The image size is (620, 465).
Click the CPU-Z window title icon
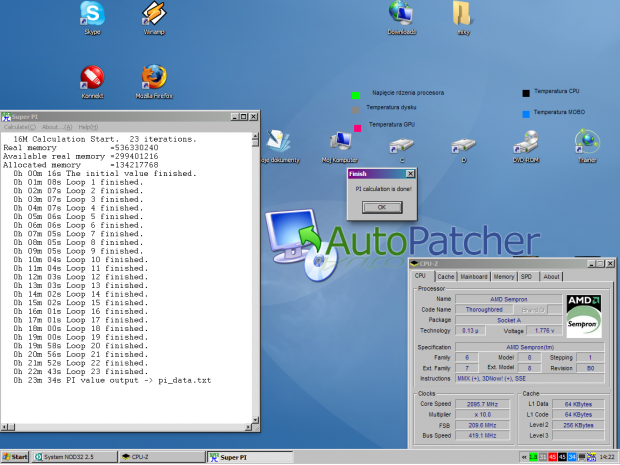(414, 264)
